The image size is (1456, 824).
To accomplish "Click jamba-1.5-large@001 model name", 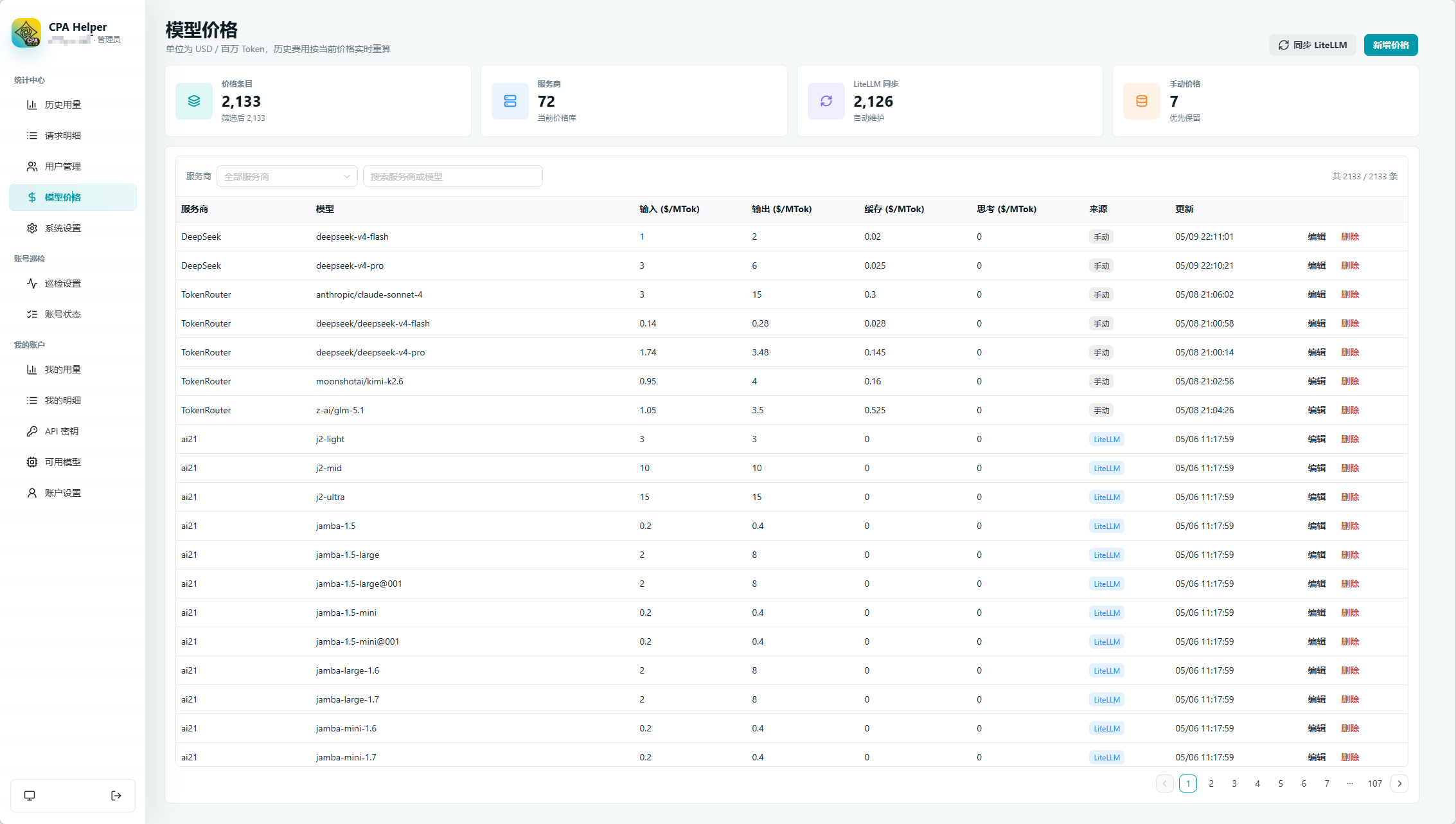I will click(359, 584).
